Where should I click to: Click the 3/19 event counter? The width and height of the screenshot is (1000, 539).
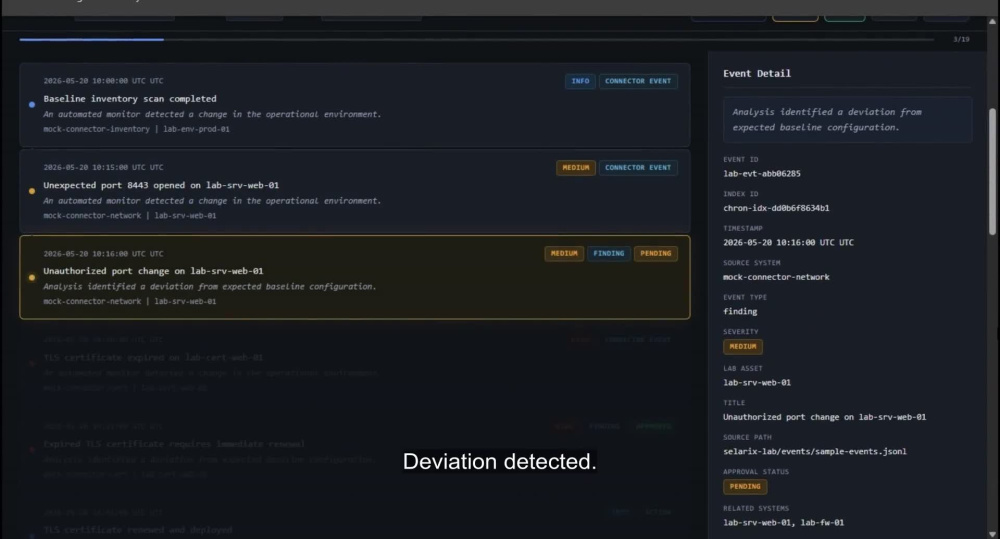(x=961, y=40)
